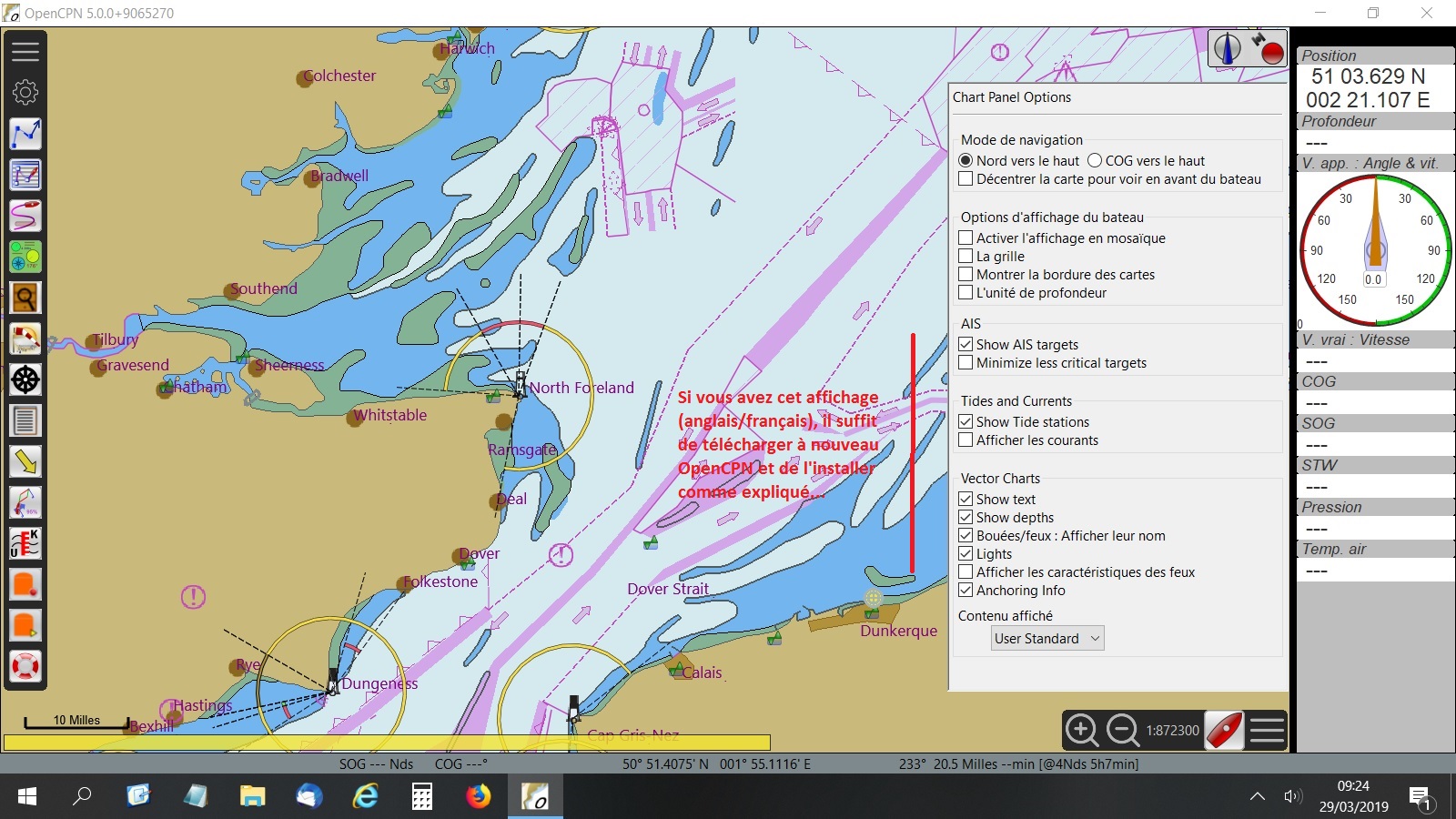Click the yellow chart bar at bottom

click(x=387, y=743)
